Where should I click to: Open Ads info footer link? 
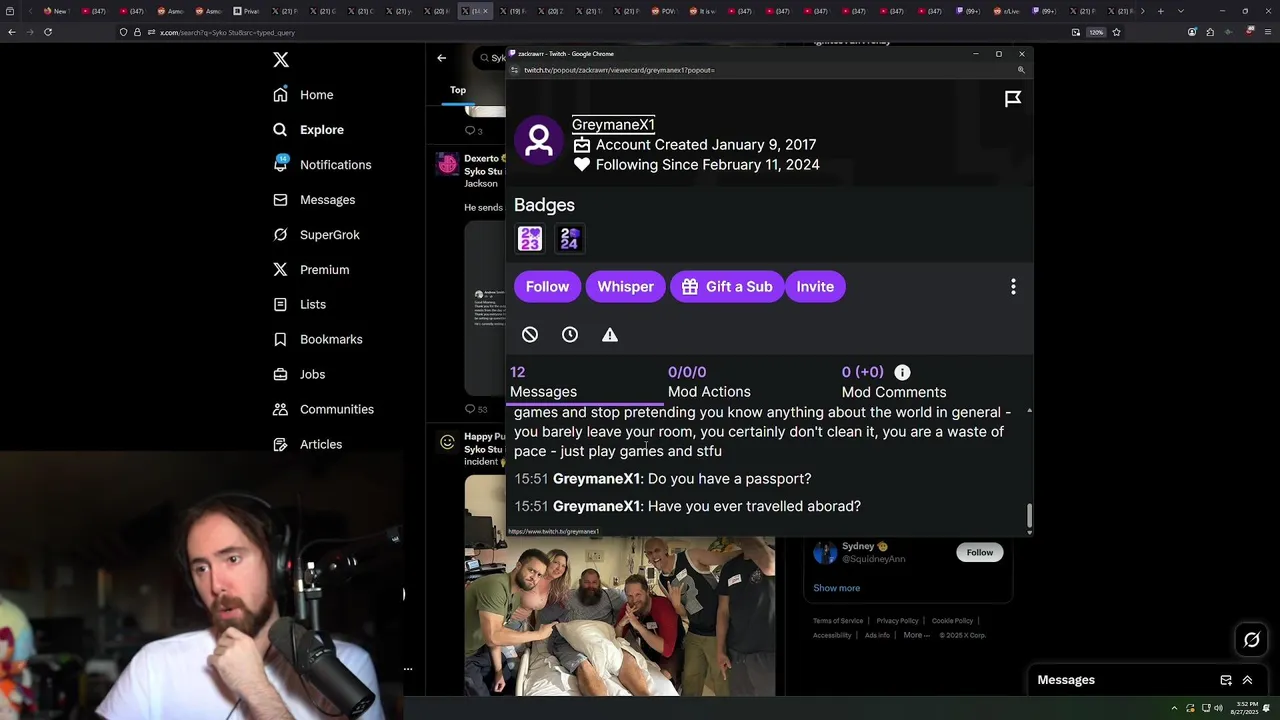tap(877, 635)
